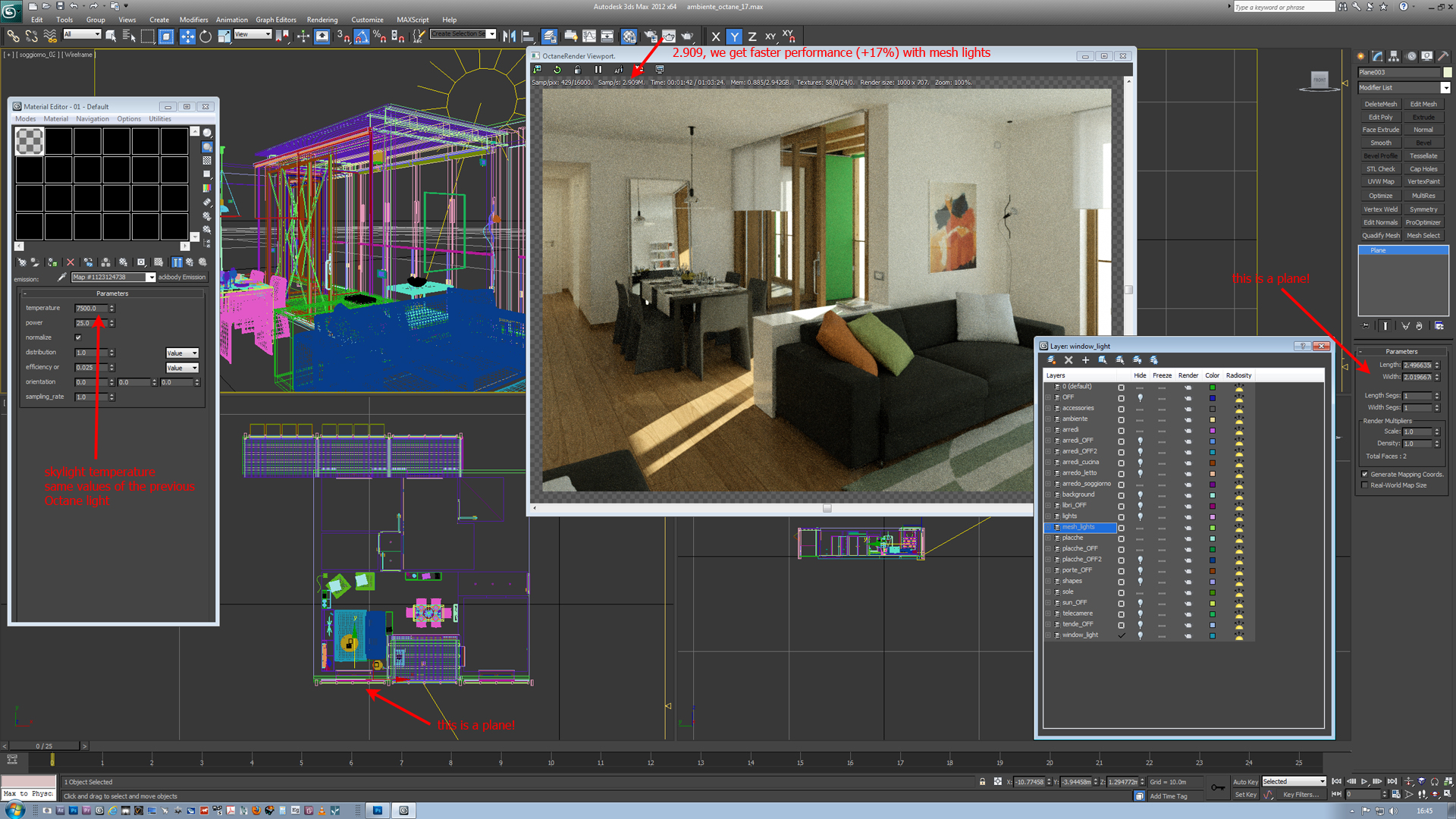
Task: Open the Rendering menu
Action: tap(322, 20)
